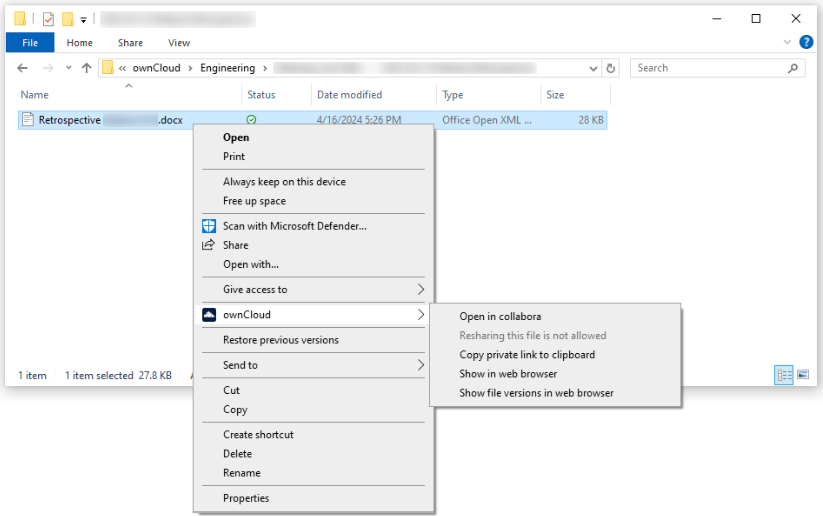Click the Microsoft Defender shield icon
The width and height of the screenshot is (823, 516).
pyautogui.click(x=209, y=226)
